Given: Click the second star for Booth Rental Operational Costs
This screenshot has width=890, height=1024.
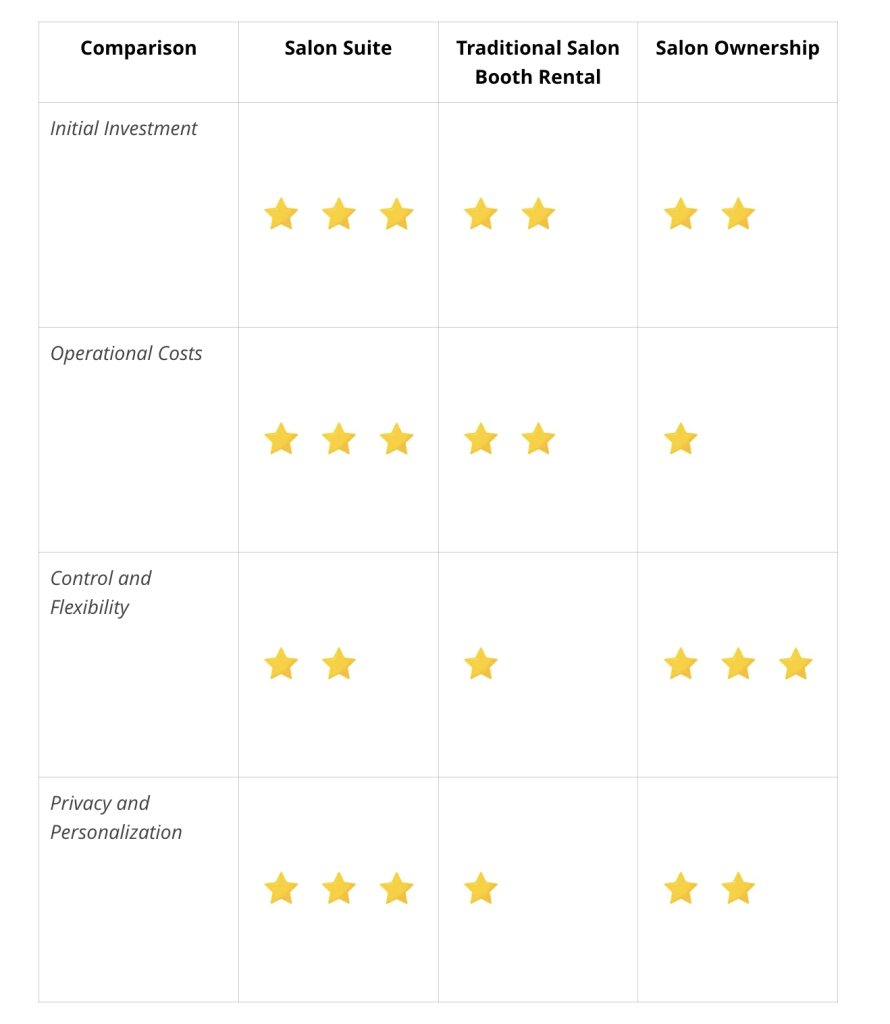Looking at the screenshot, I should pos(539,439).
